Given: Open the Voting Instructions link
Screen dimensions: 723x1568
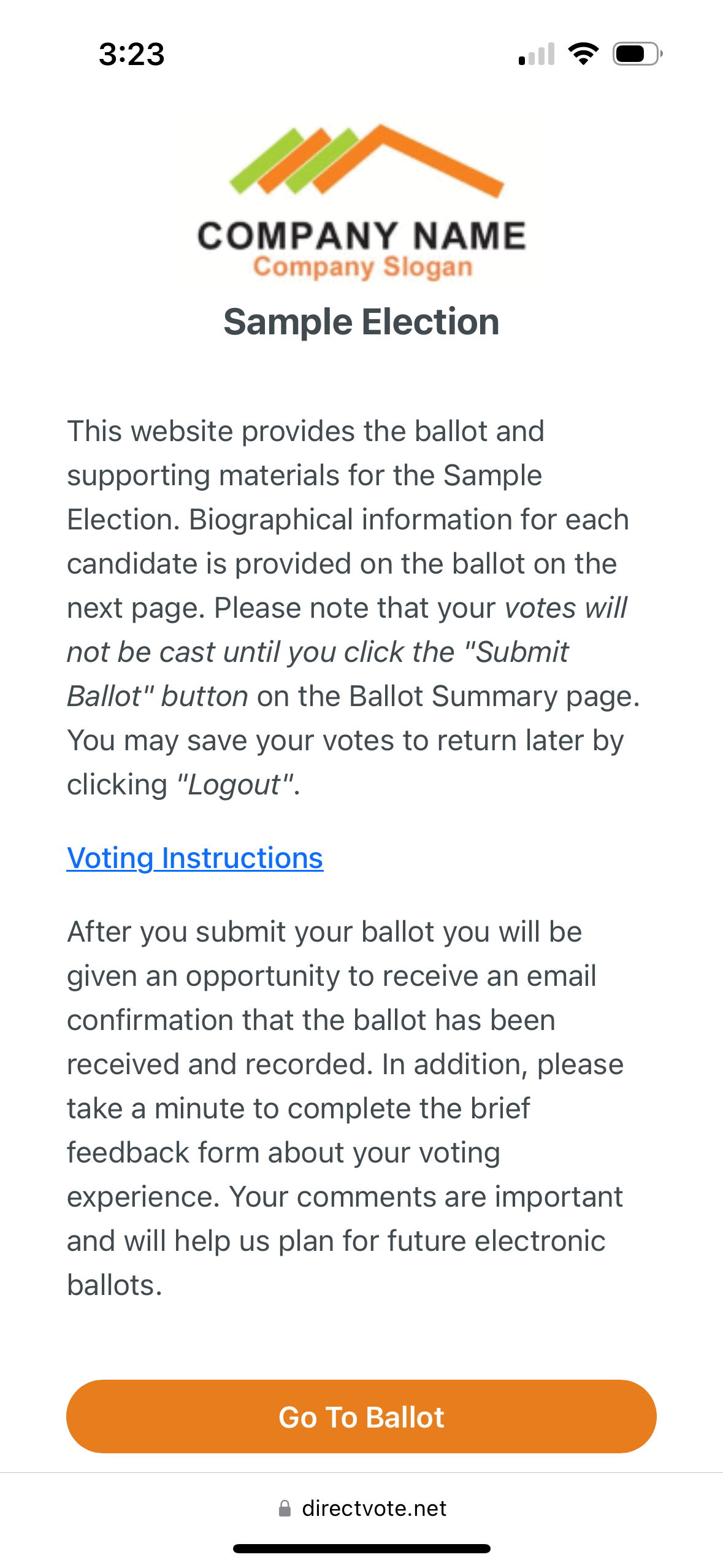Looking at the screenshot, I should [195, 858].
